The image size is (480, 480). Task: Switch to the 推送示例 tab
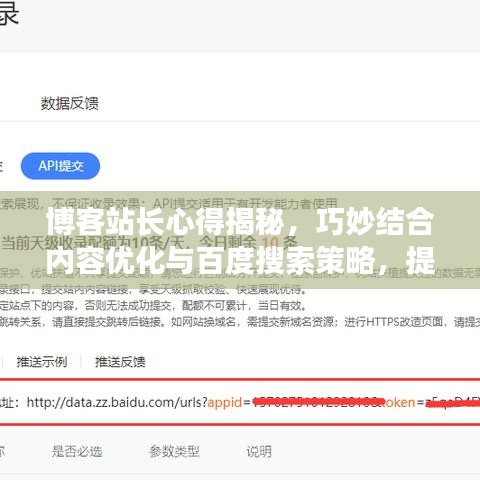[42, 362]
